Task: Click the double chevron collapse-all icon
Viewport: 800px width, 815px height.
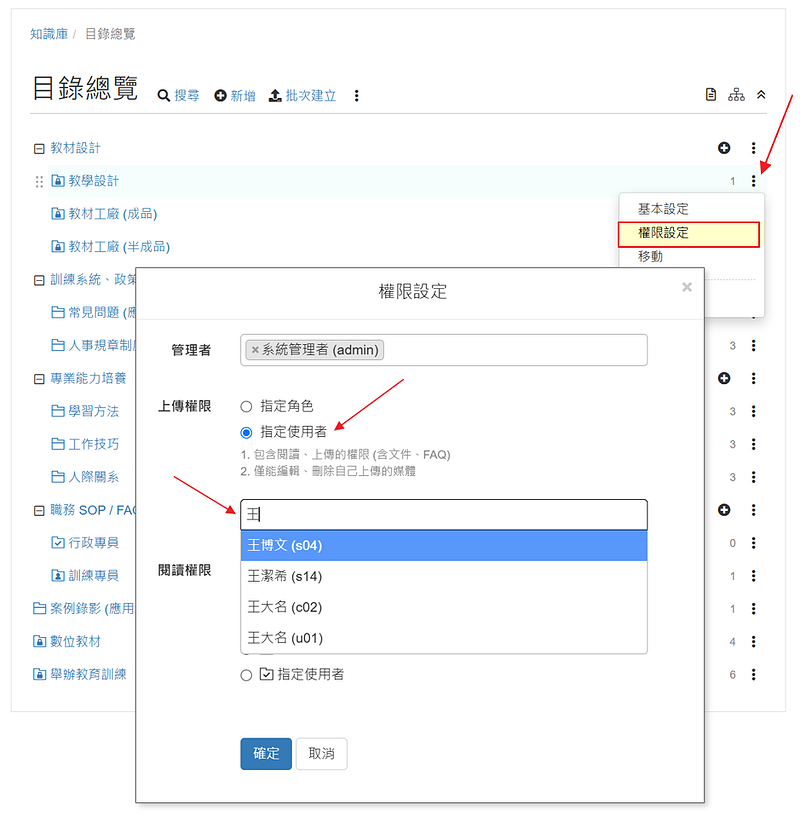Action: 761,95
